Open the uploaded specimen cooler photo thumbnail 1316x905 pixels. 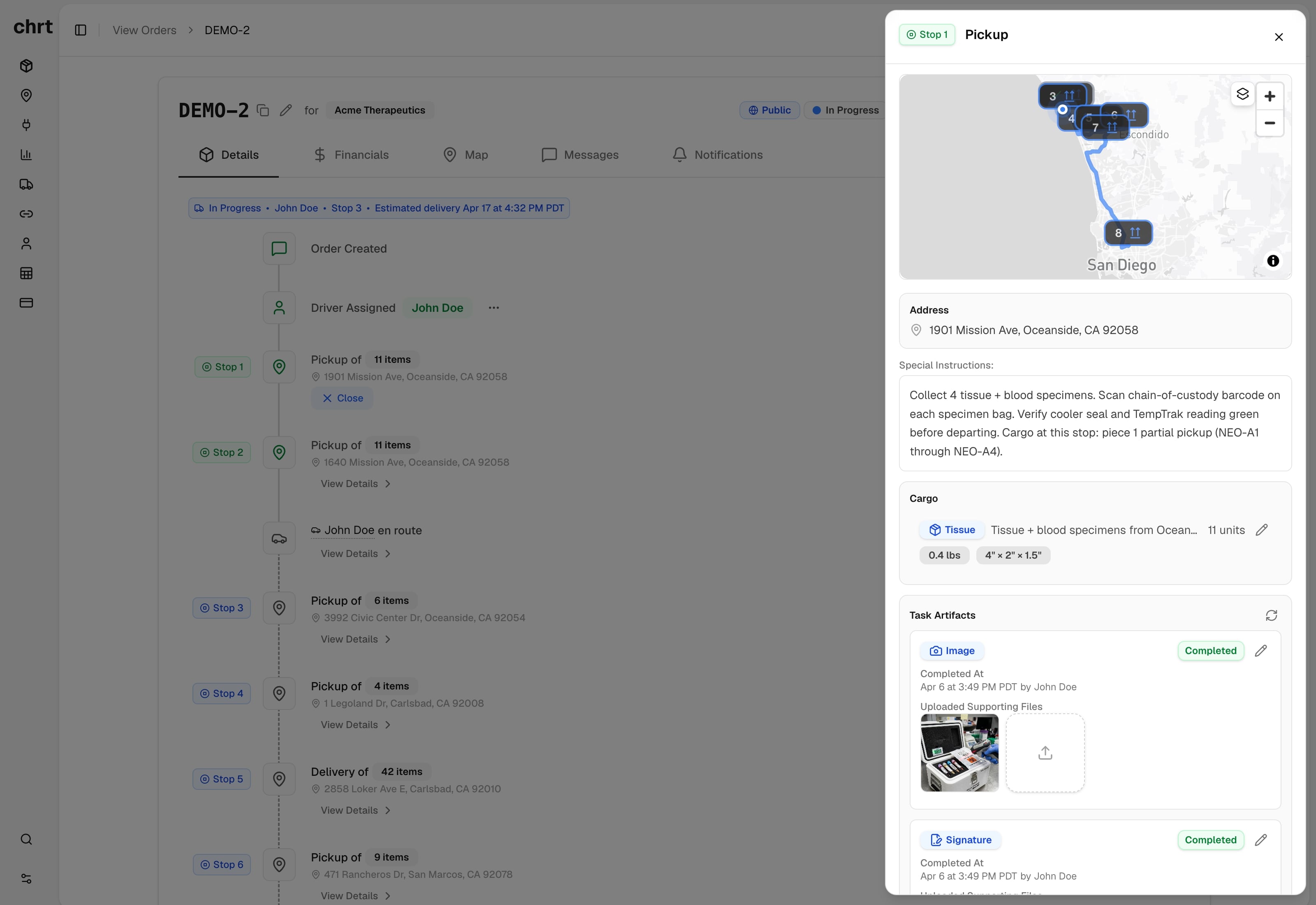pos(959,752)
